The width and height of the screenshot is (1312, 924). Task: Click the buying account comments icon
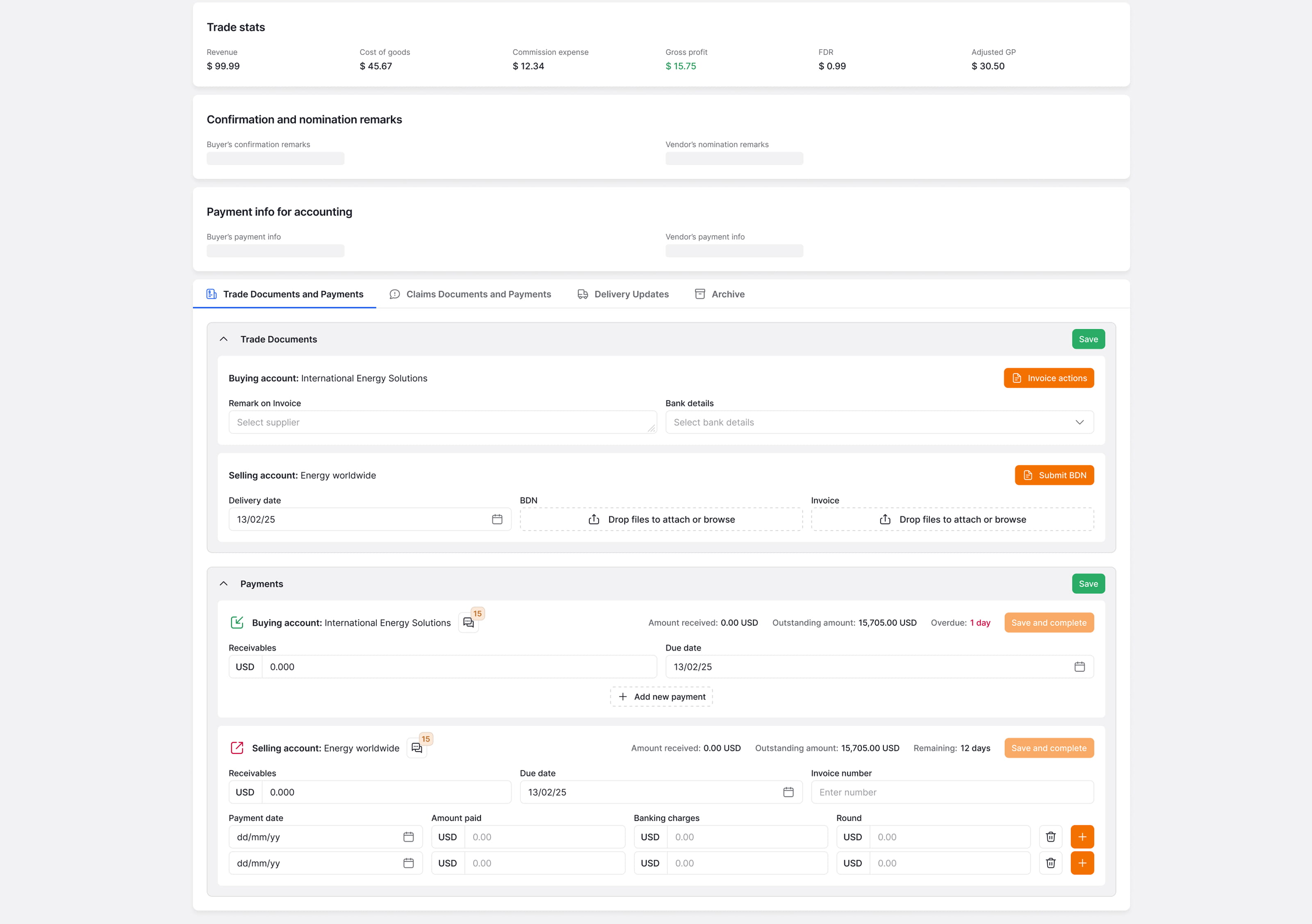(x=469, y=622)
